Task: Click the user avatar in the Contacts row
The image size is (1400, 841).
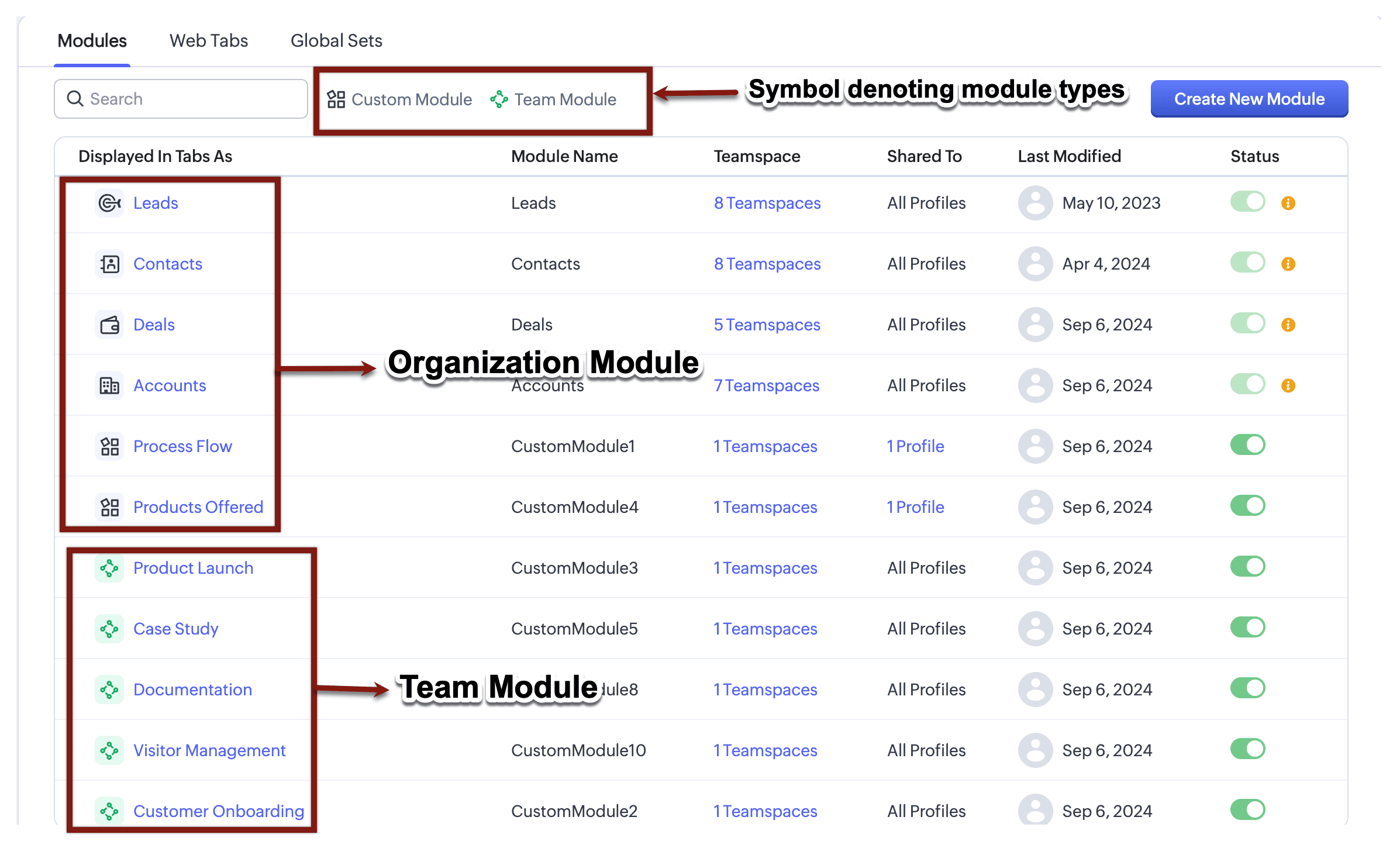Action: pos(1035,264)
